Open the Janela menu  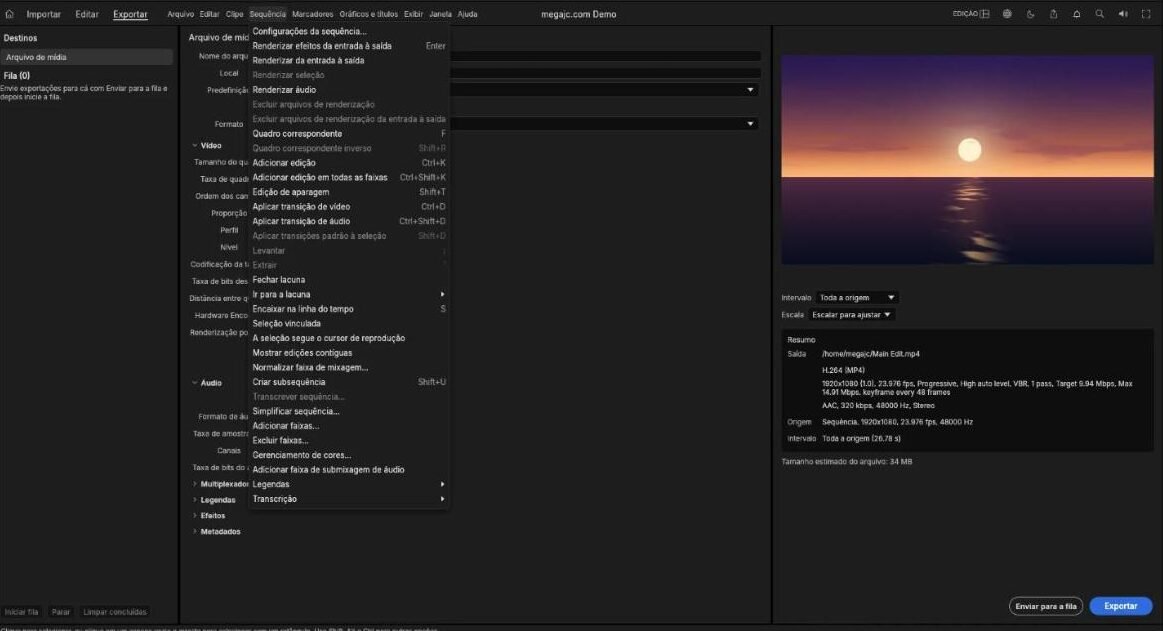point(441,14)
